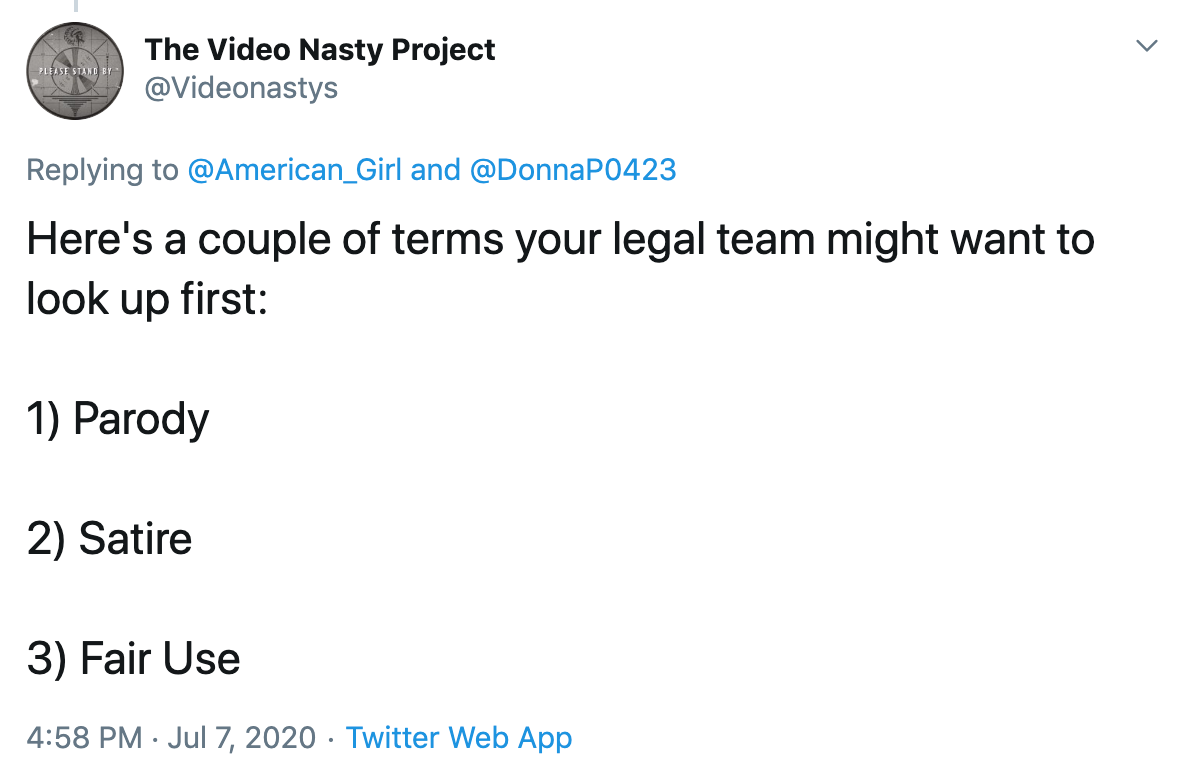The width and height of the screenshot is (1180, 782).
Task: Click the "3) Fair Use" line of the tweet
Action: 134,659
